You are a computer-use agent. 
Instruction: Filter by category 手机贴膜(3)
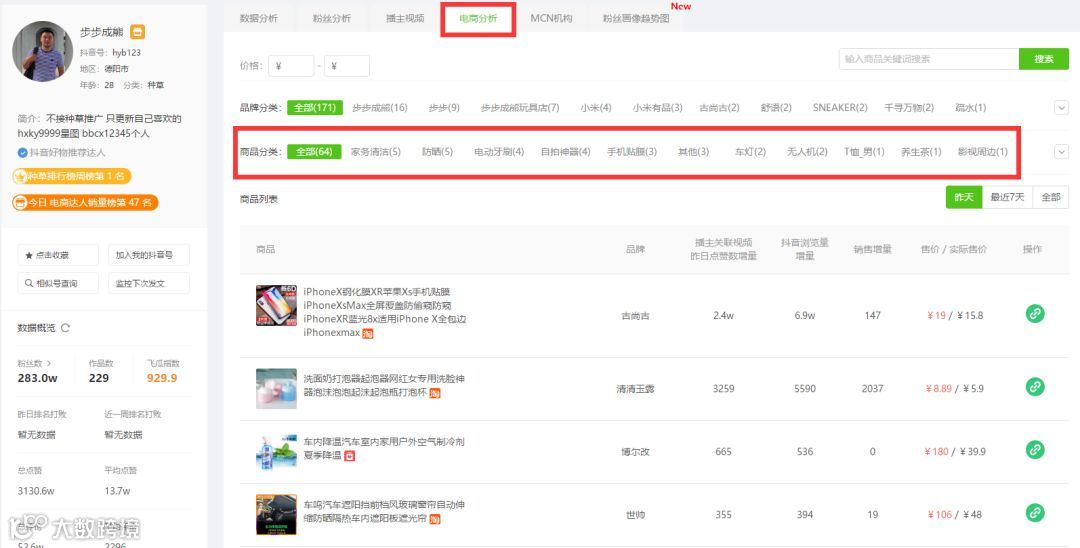point(632,152)
